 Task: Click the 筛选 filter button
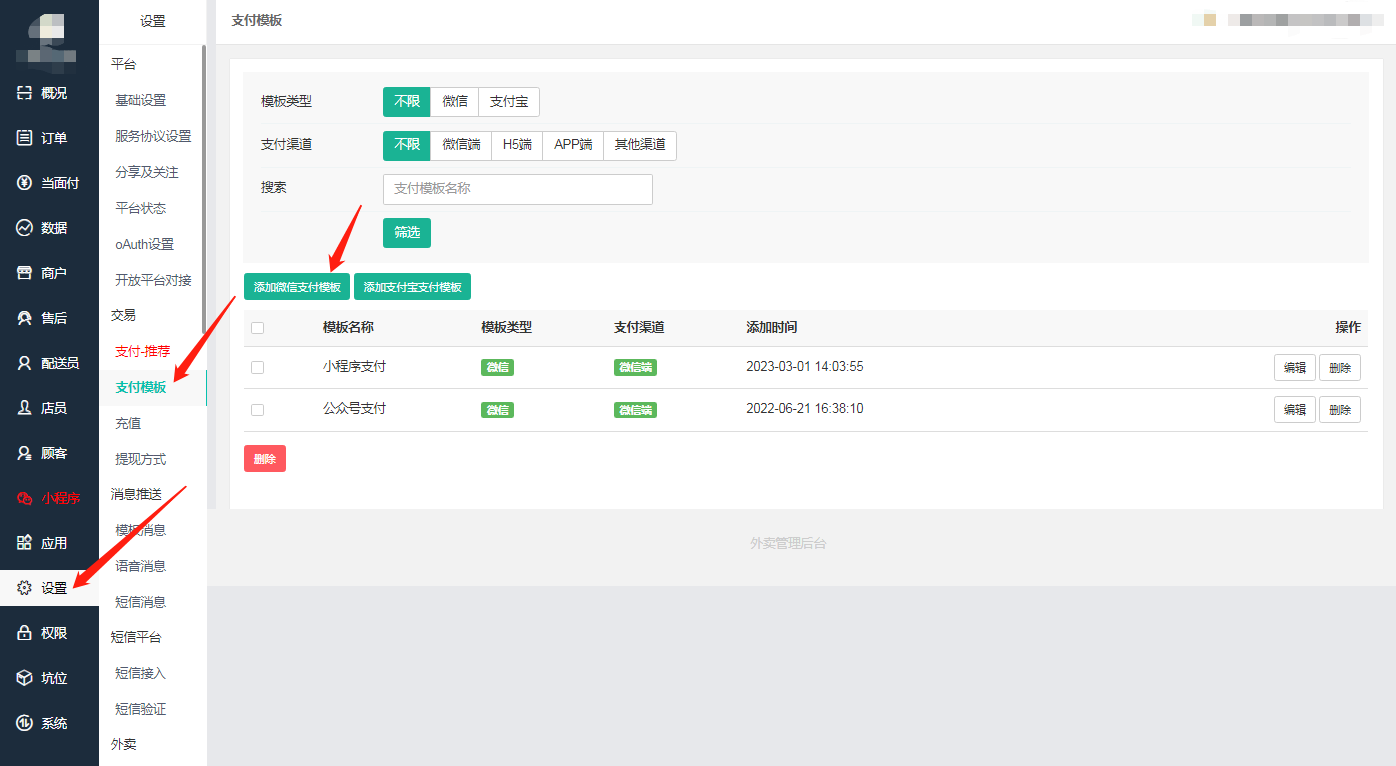[x=407, y=232]
